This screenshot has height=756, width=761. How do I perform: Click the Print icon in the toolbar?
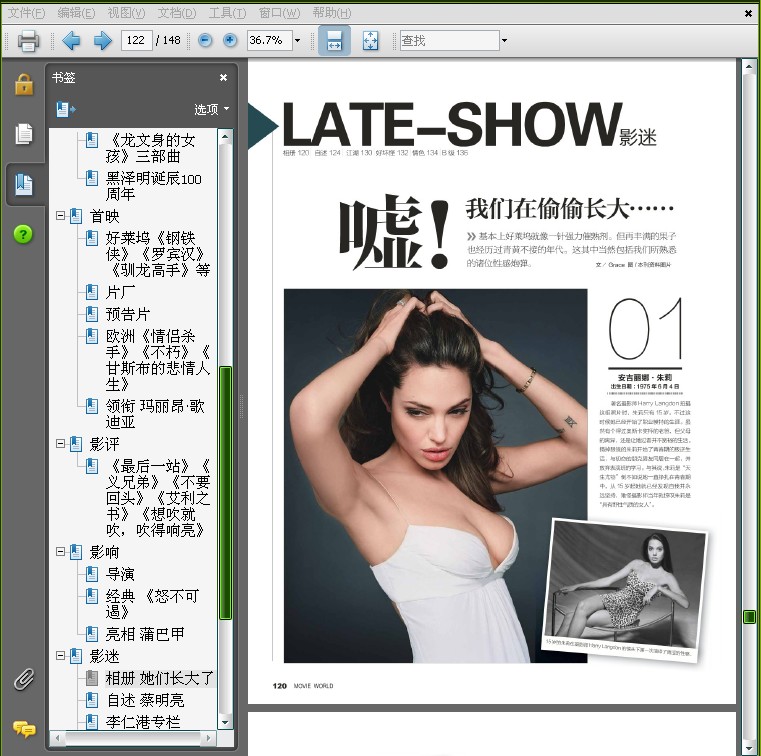tap(28, 40)
